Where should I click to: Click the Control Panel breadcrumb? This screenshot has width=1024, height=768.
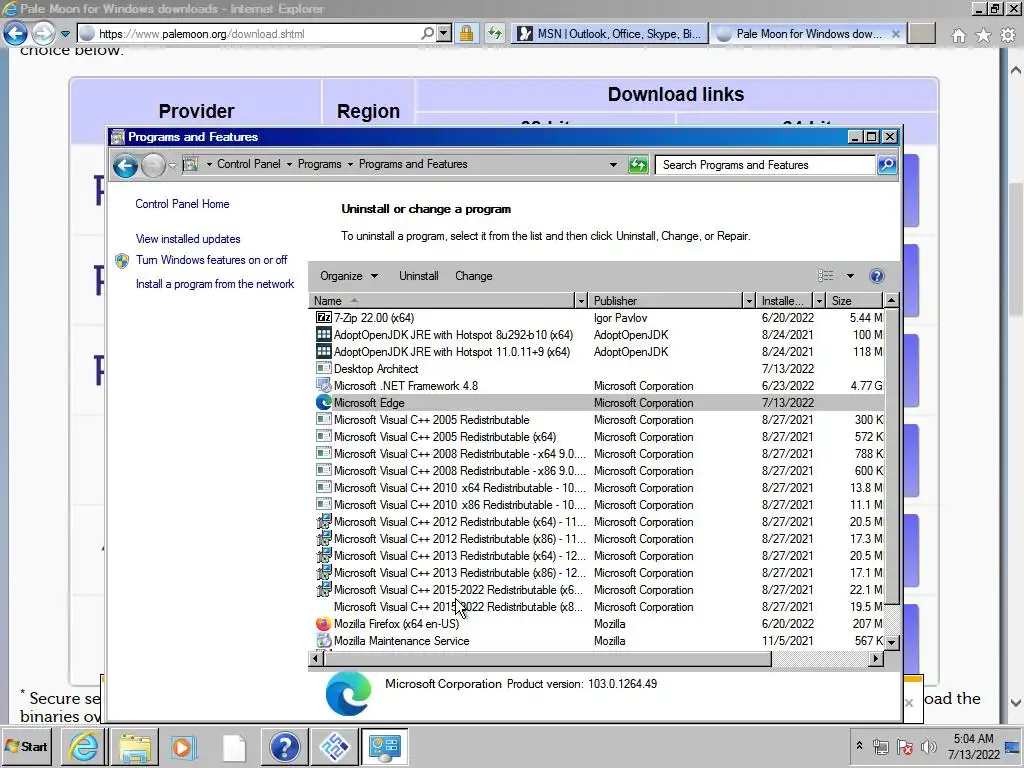248,165
